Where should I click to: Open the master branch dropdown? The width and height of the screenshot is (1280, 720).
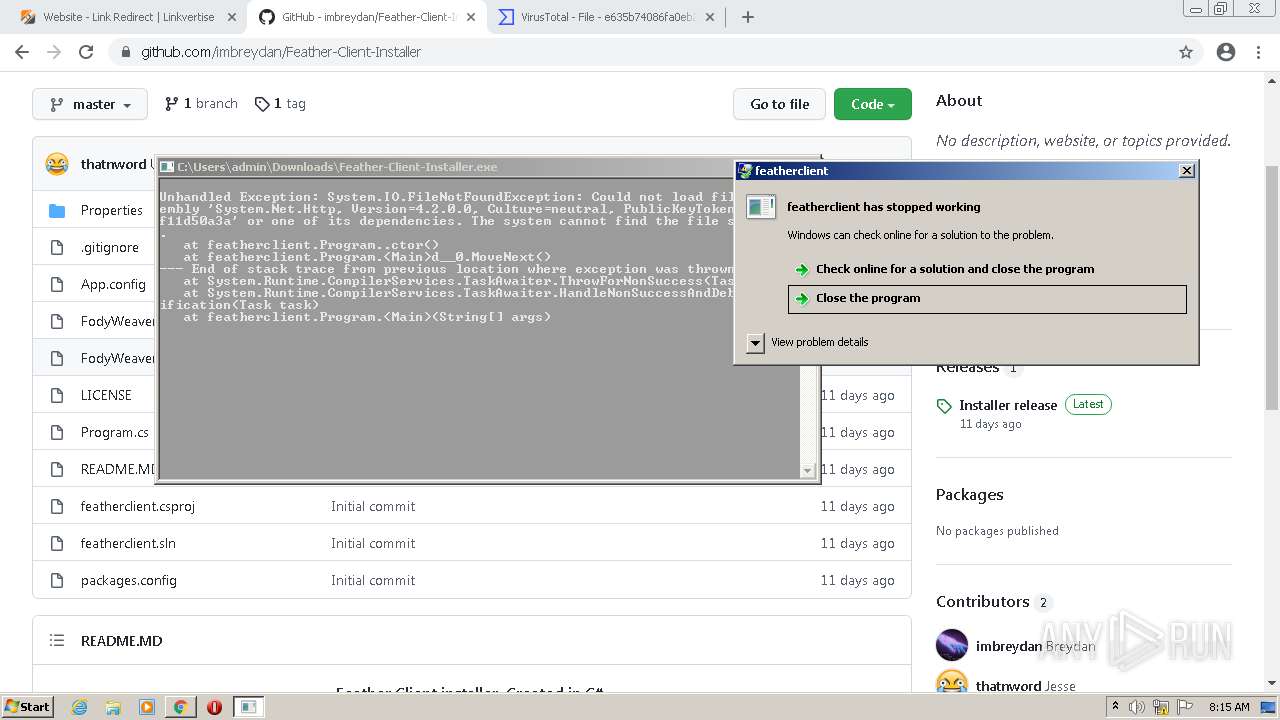tap(90, 104)
